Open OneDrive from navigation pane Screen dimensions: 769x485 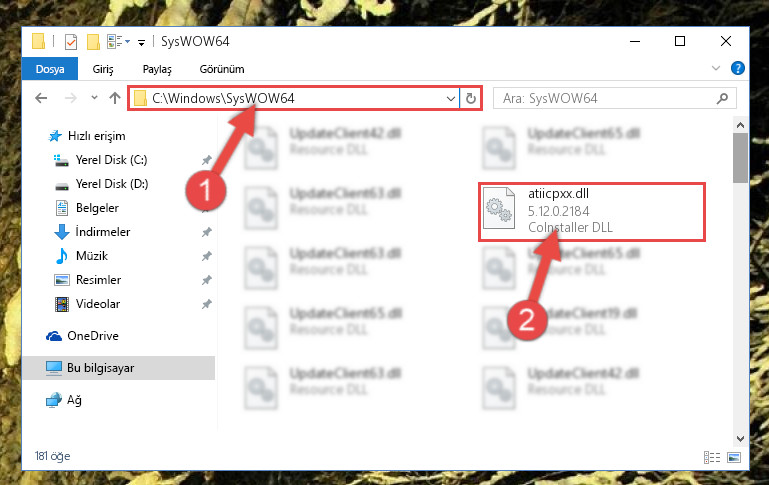coord(93,336)
